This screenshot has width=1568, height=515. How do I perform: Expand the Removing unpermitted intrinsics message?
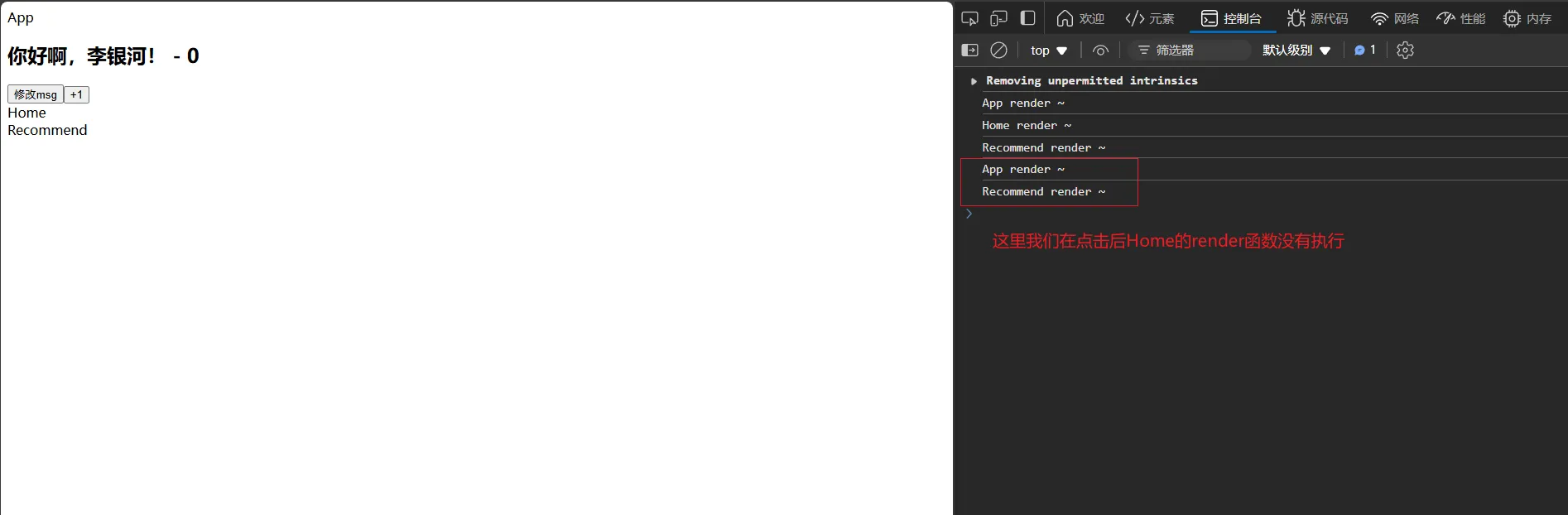coord(974,81)
